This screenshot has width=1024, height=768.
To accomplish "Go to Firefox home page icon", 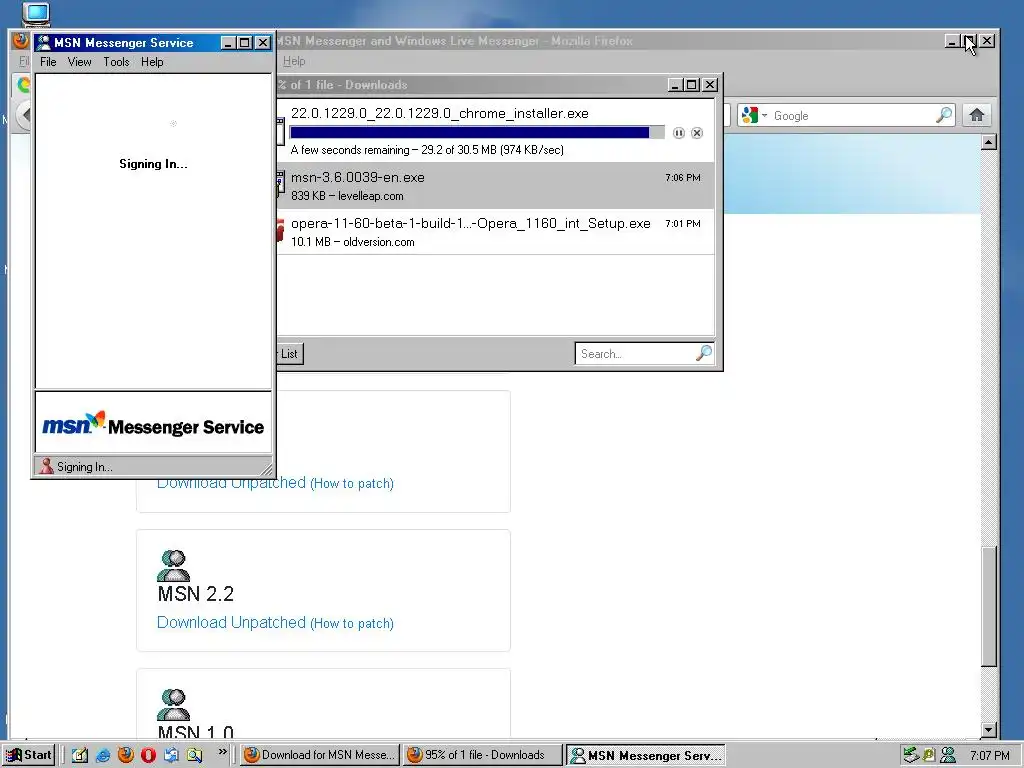I will 977,115.
